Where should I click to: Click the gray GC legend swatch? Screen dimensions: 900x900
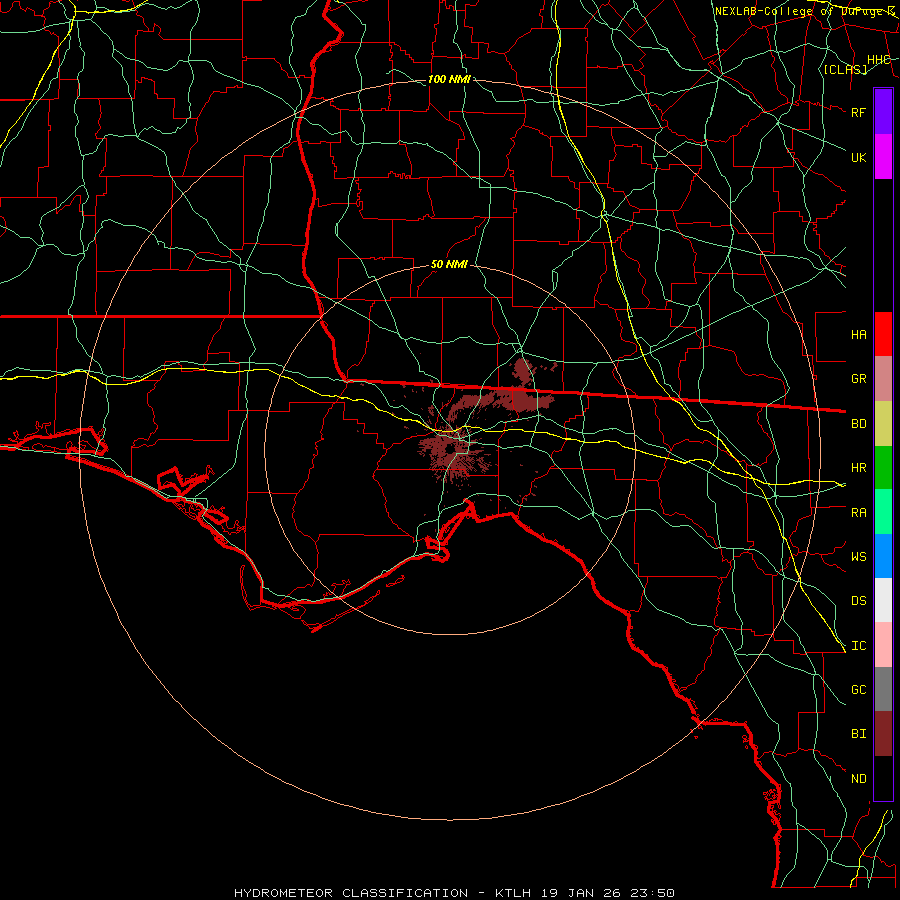tap(883, 689)
